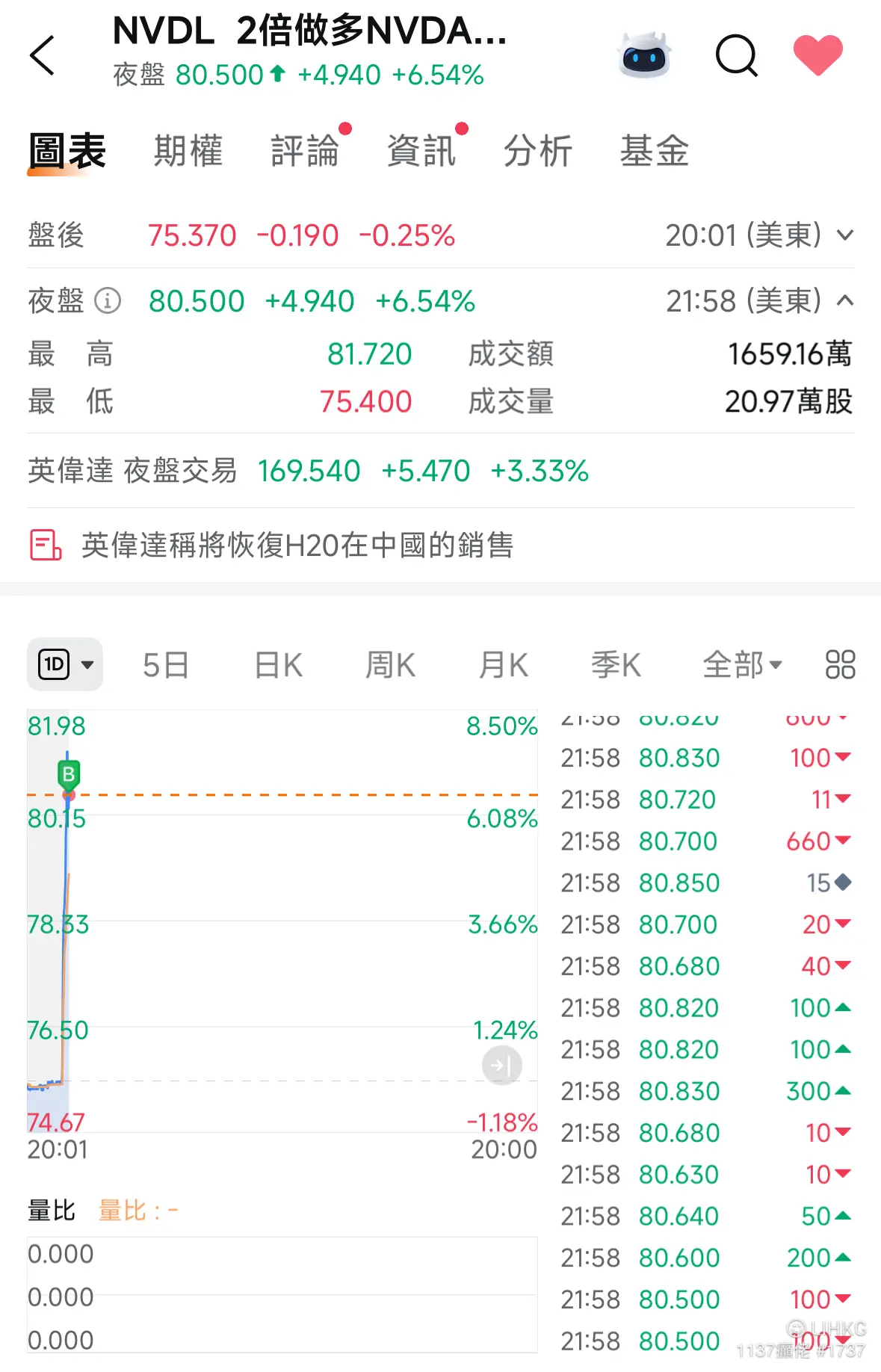The width and height of the screenshot is (881, 1372).
Task: Collapse the 夜盤 details chevron
Action: pos(845,300)
